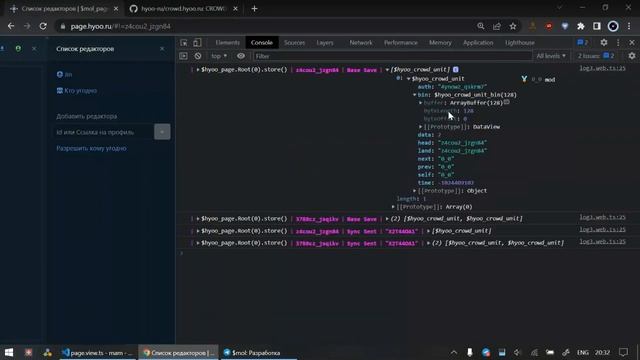Switch to the Console tab

[x=262, y=43]
